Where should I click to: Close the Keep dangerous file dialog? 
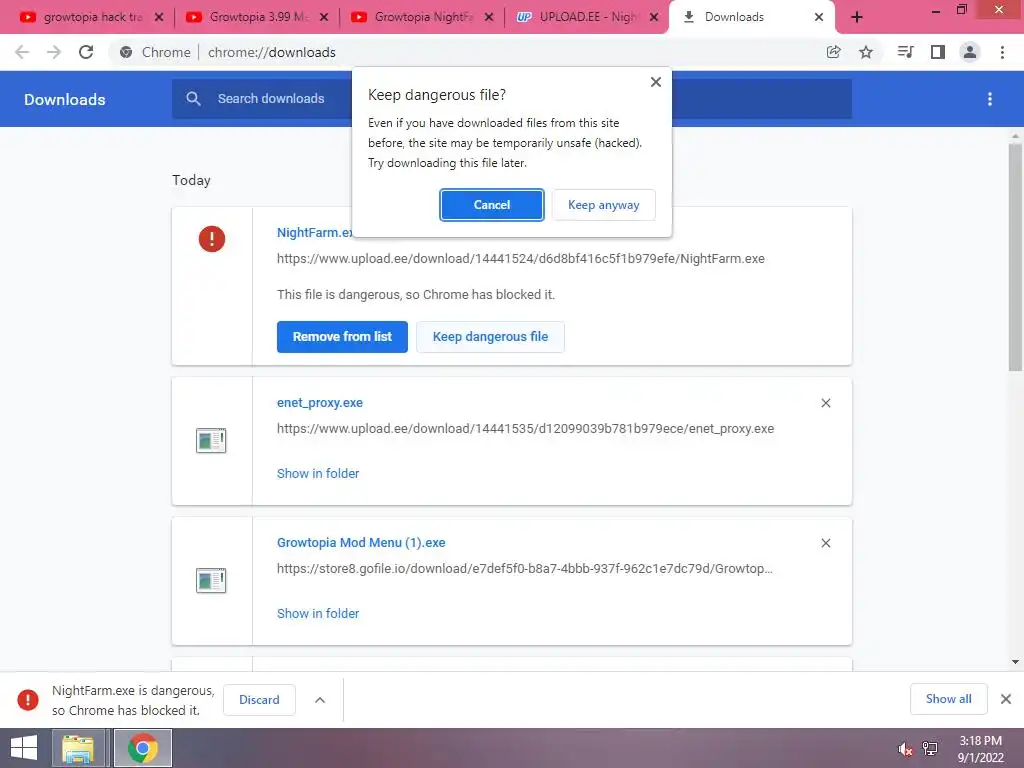click(x=656, y=82)
